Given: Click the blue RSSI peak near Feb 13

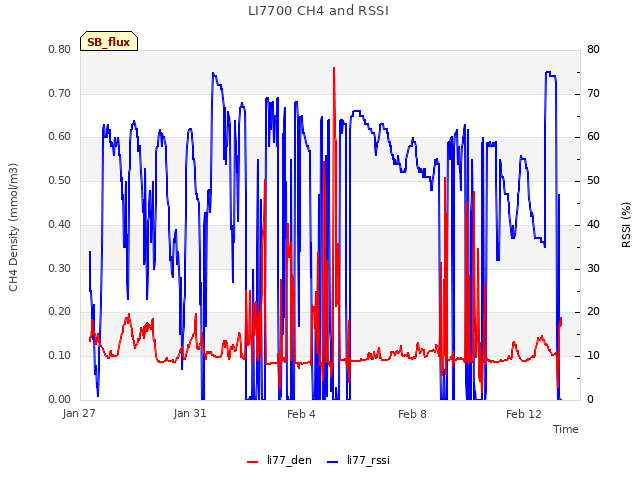Looking at the screenshot, I should click(548, 72).
